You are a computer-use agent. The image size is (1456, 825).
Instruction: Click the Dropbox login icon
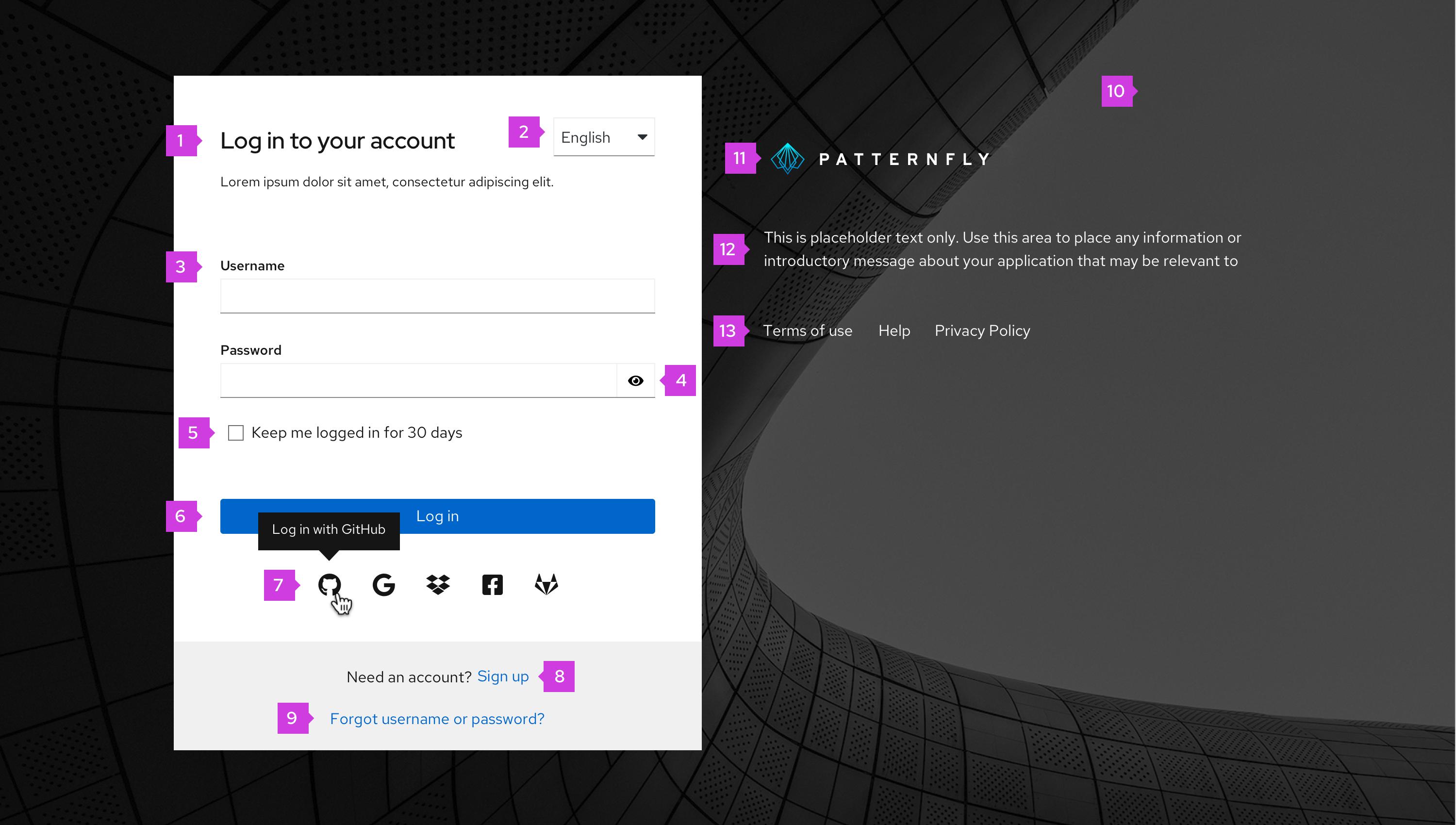pos(437,585)
